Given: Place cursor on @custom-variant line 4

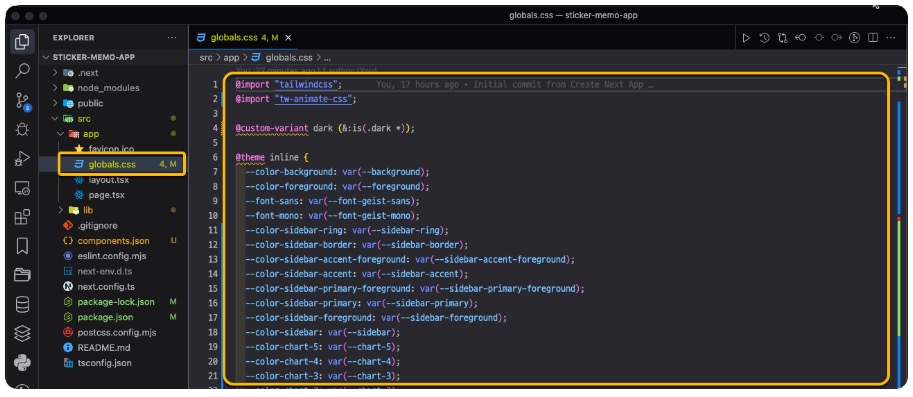Looking at the screenshot, I should 325,128.
